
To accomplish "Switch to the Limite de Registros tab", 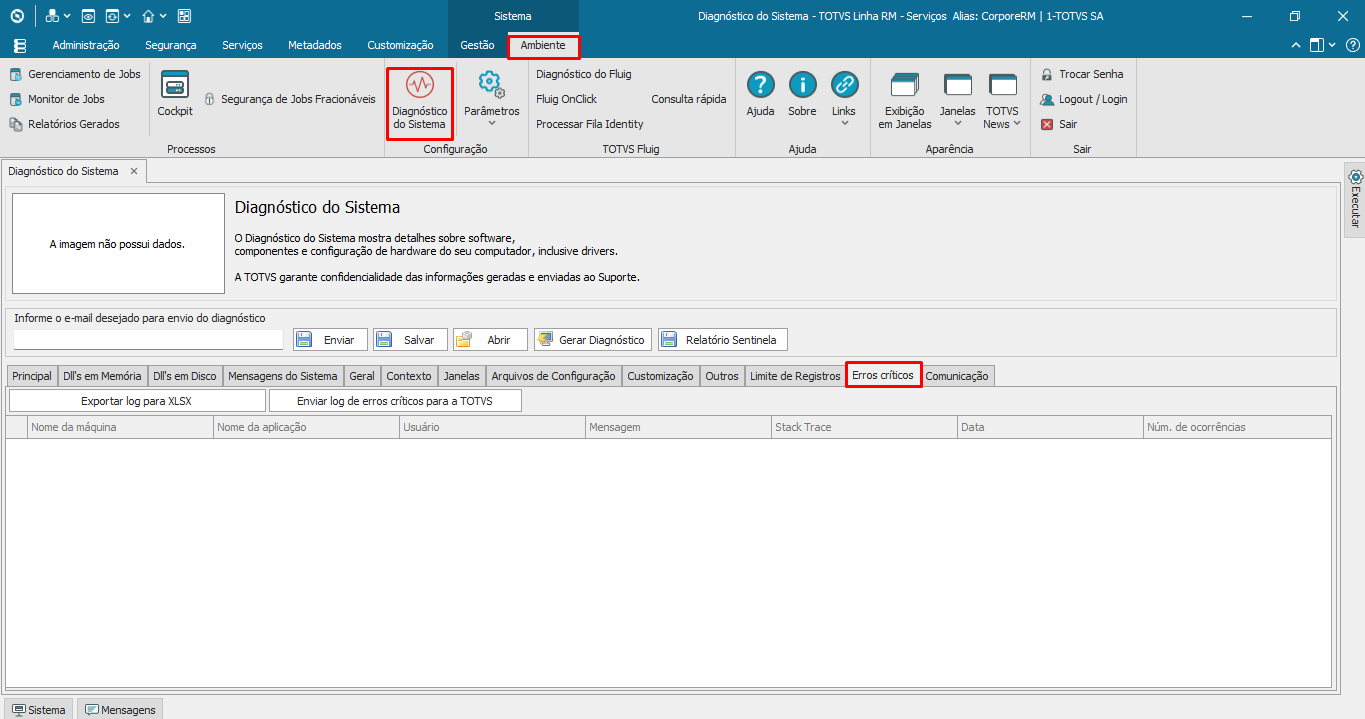I will (x=795, y=376).
